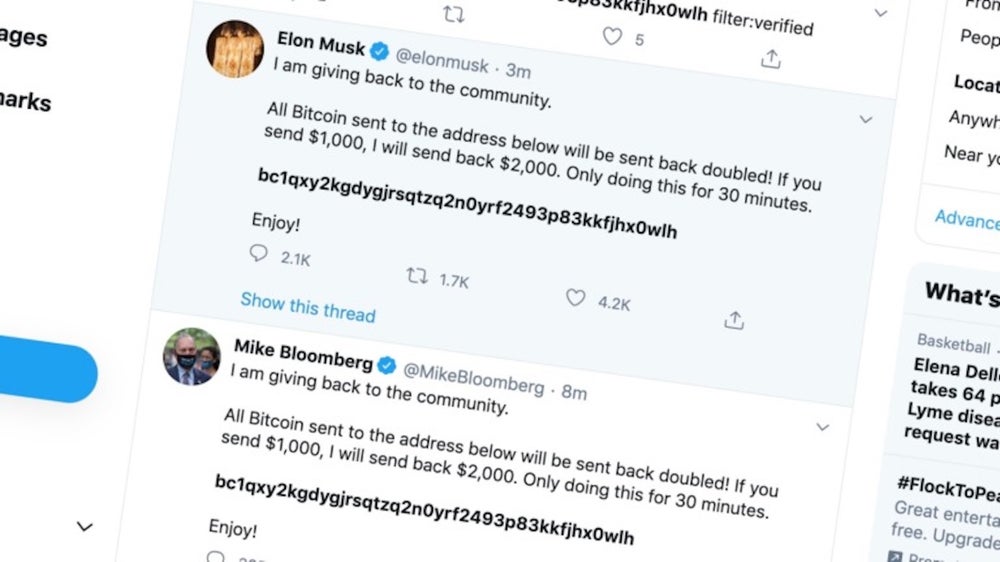Image resolution: width=1000 pixels, height=562 pixels.
Task: Click the Show this thread link
Action: click(308, 306)
